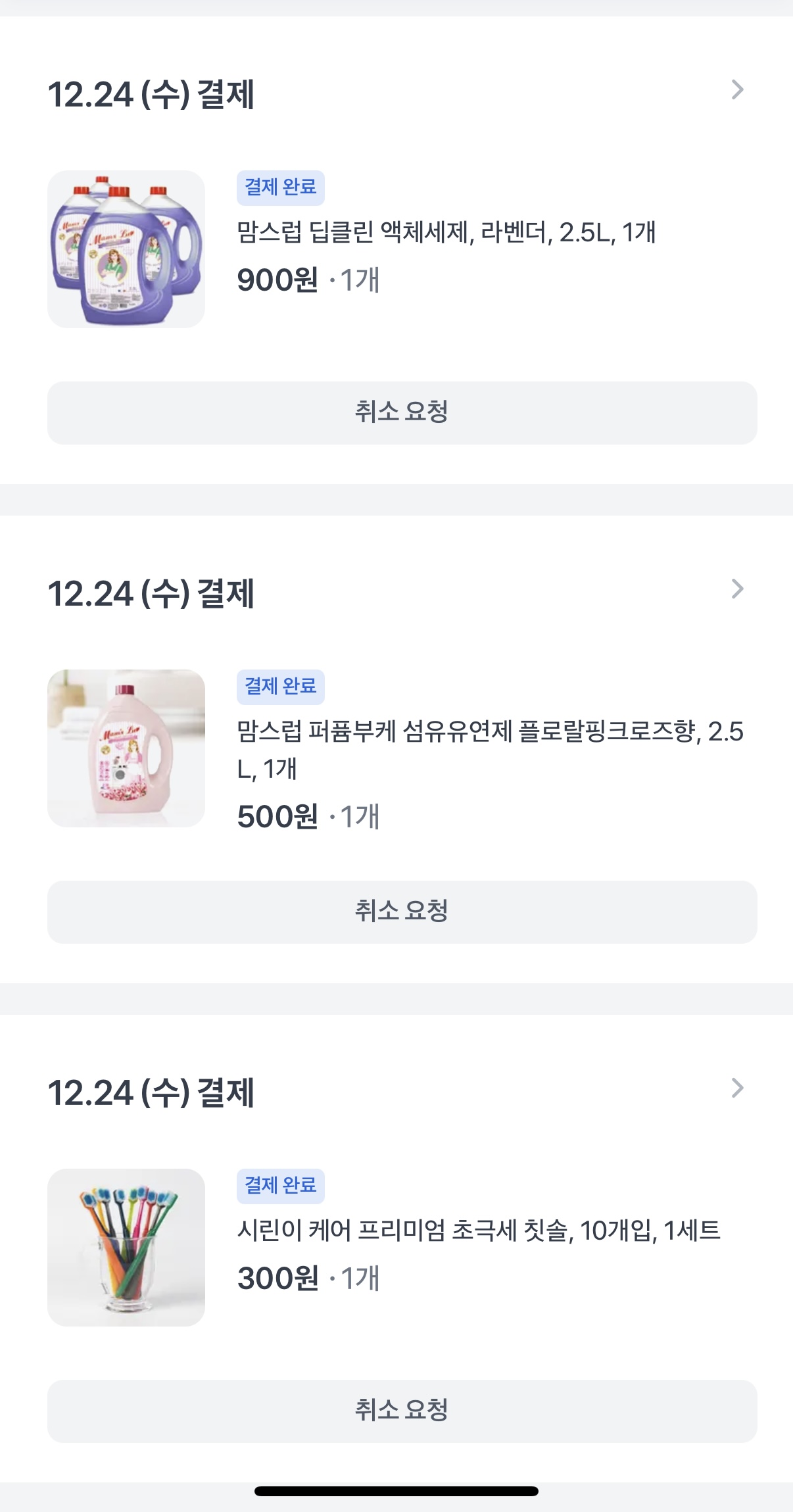Click 결제 완료 badge on toothbrush order
This screenshot has width=793, height=1512.
coord(281,1186)
